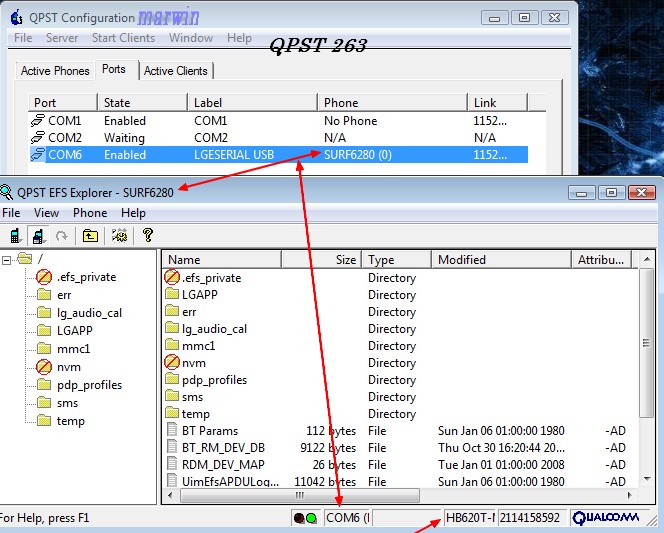
Task: Select restricted .efs_private icon in tree
Action: (44, 277)
